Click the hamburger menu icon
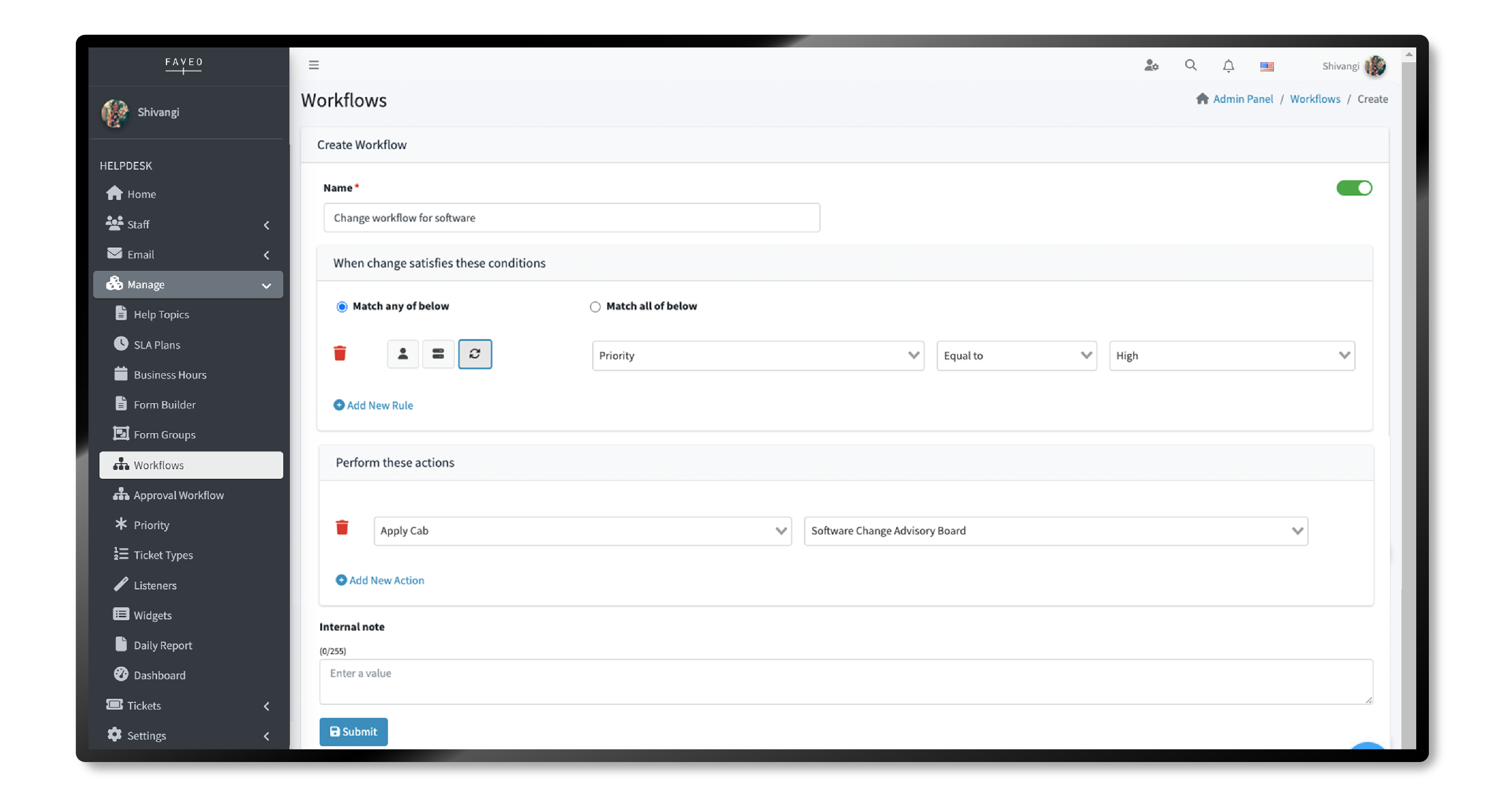The image size is (1512, 796). click(x=313, y=65)
